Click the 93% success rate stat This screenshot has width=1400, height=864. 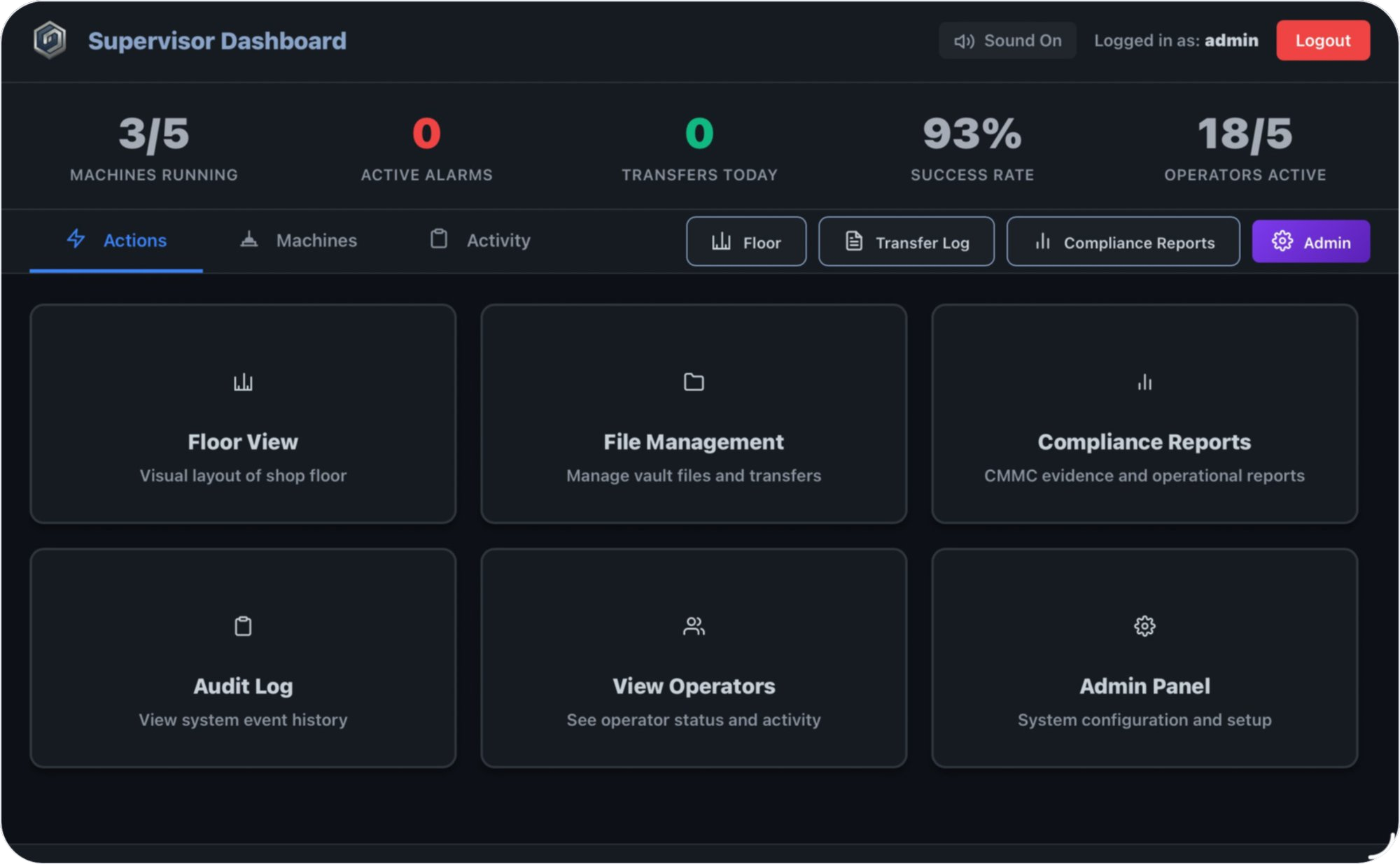[972, 147]
